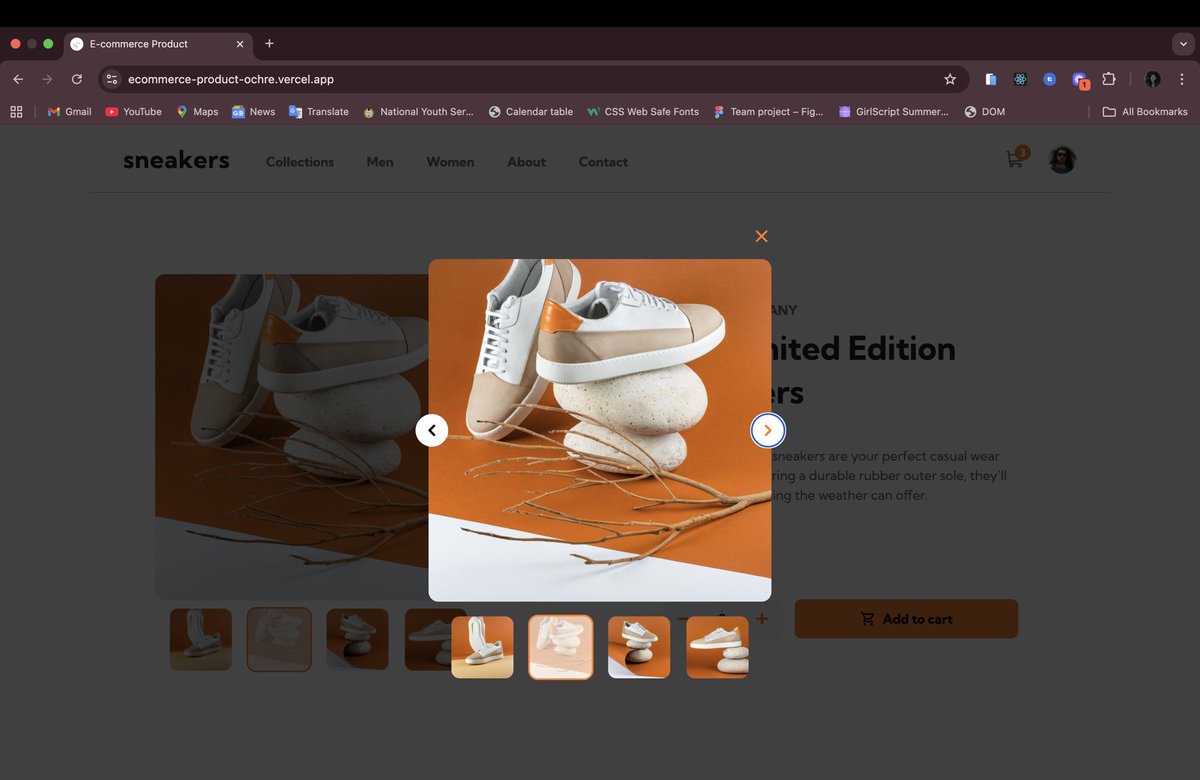Close the lightbox with the orange X
Image resolution: width=1200 pixels, height=780 pixels.
tap(761, 236)
